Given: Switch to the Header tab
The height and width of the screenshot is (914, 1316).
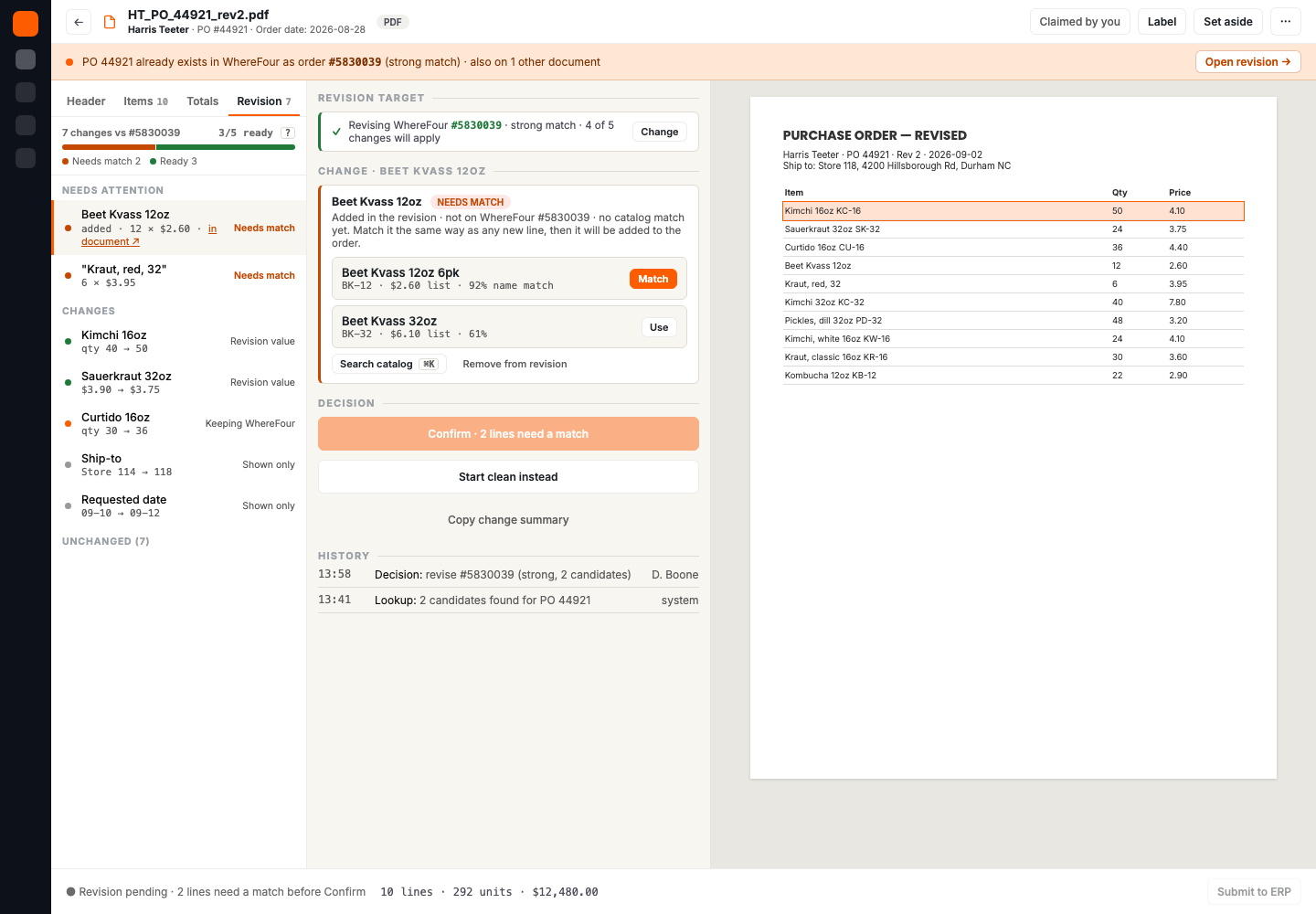Looking at the screenshot, I should tap(86, 101).
